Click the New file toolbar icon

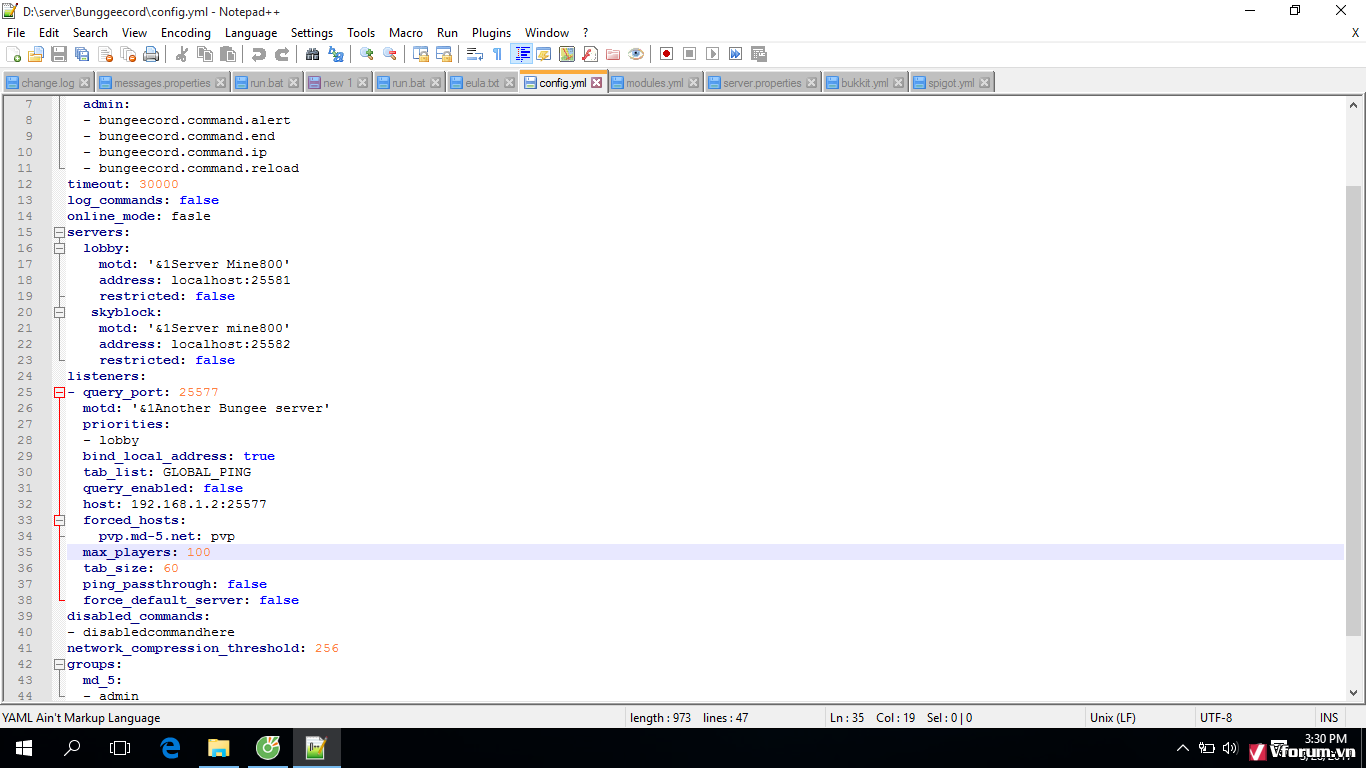click(14, 54)
